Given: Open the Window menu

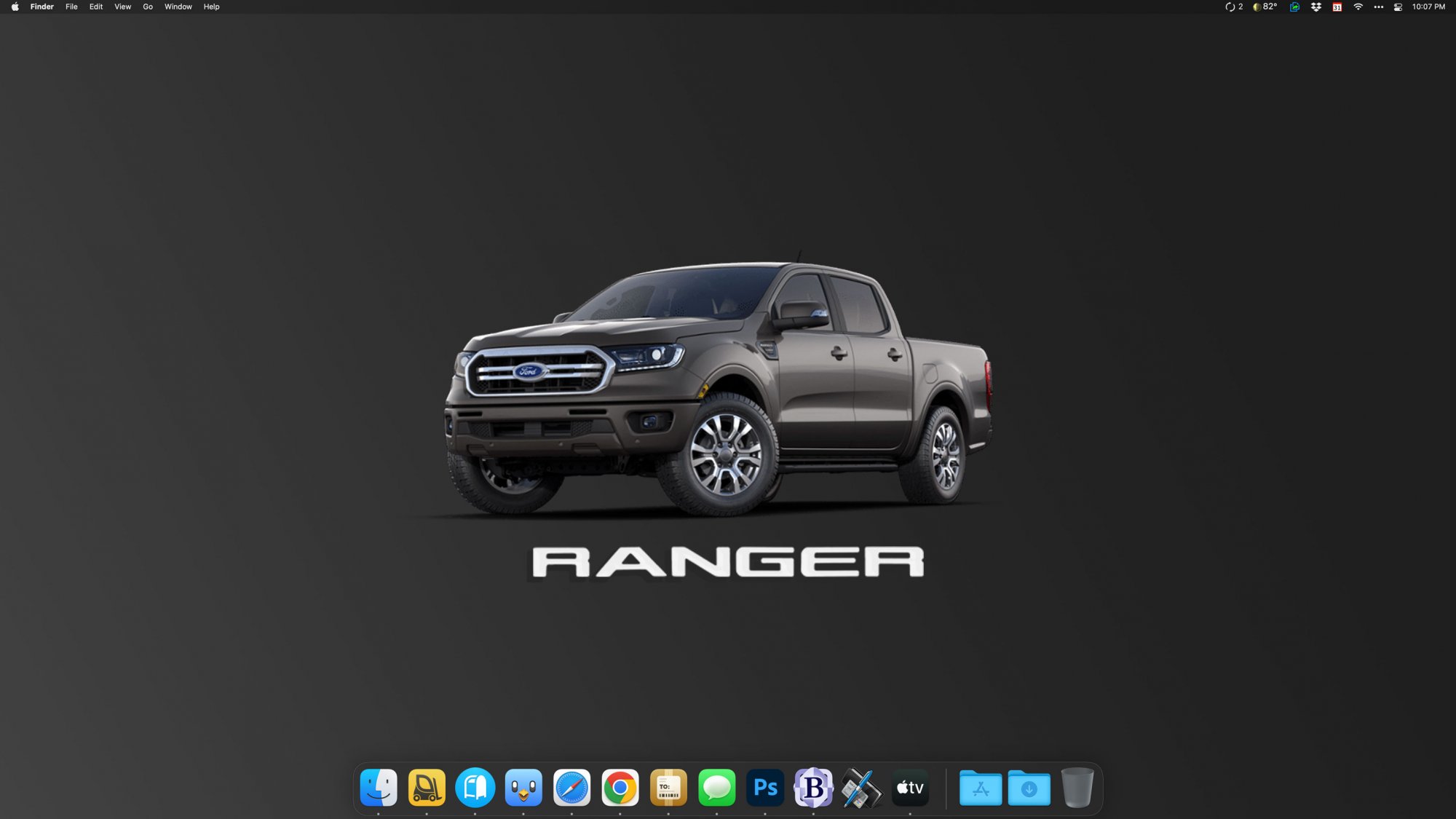Looking at the screenshot, I should pos(178,7).
